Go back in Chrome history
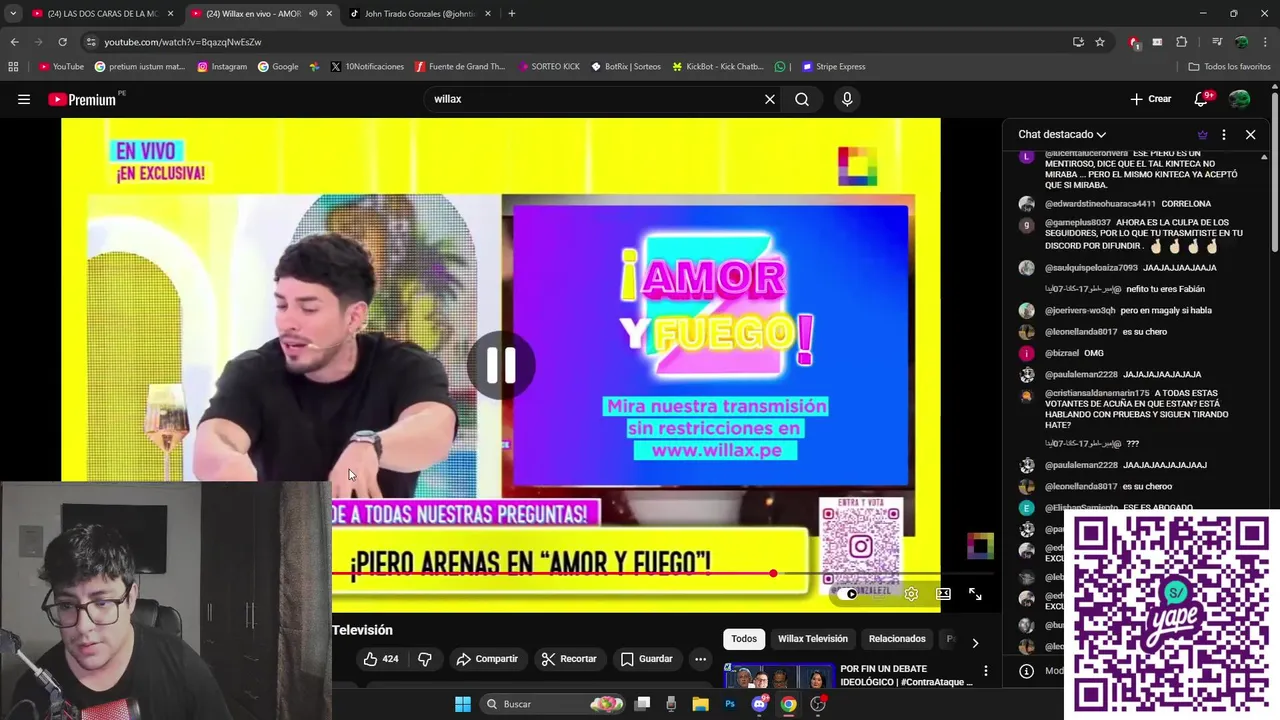The width and height of the screenshot is (1280, 720). (x=14, y=42)
